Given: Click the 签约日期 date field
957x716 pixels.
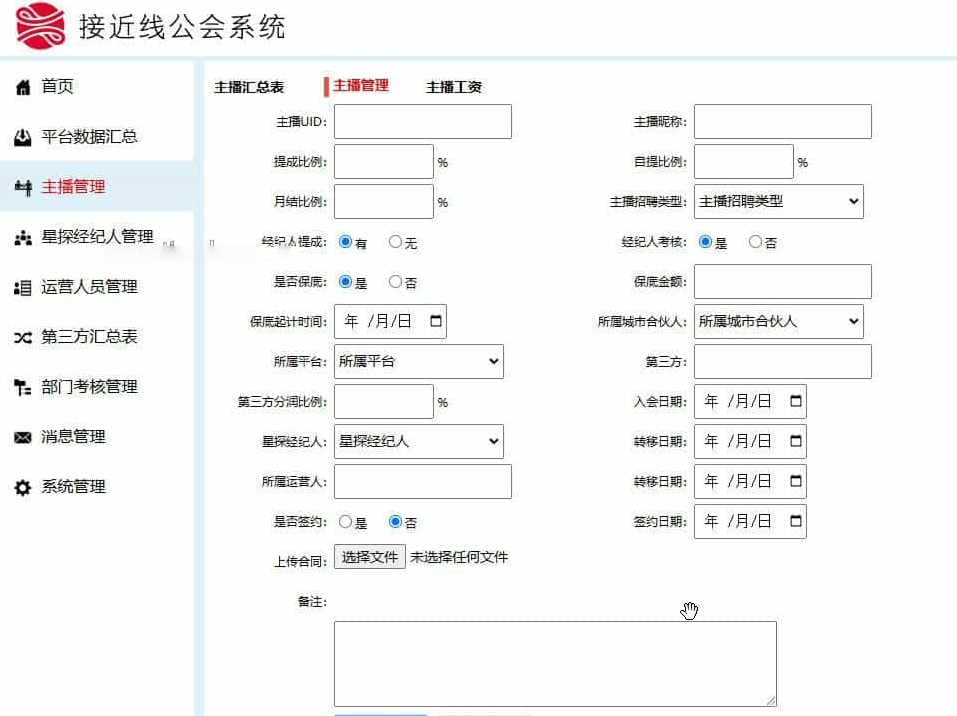Looking at the screenshot, I should (x=750, y=521).
